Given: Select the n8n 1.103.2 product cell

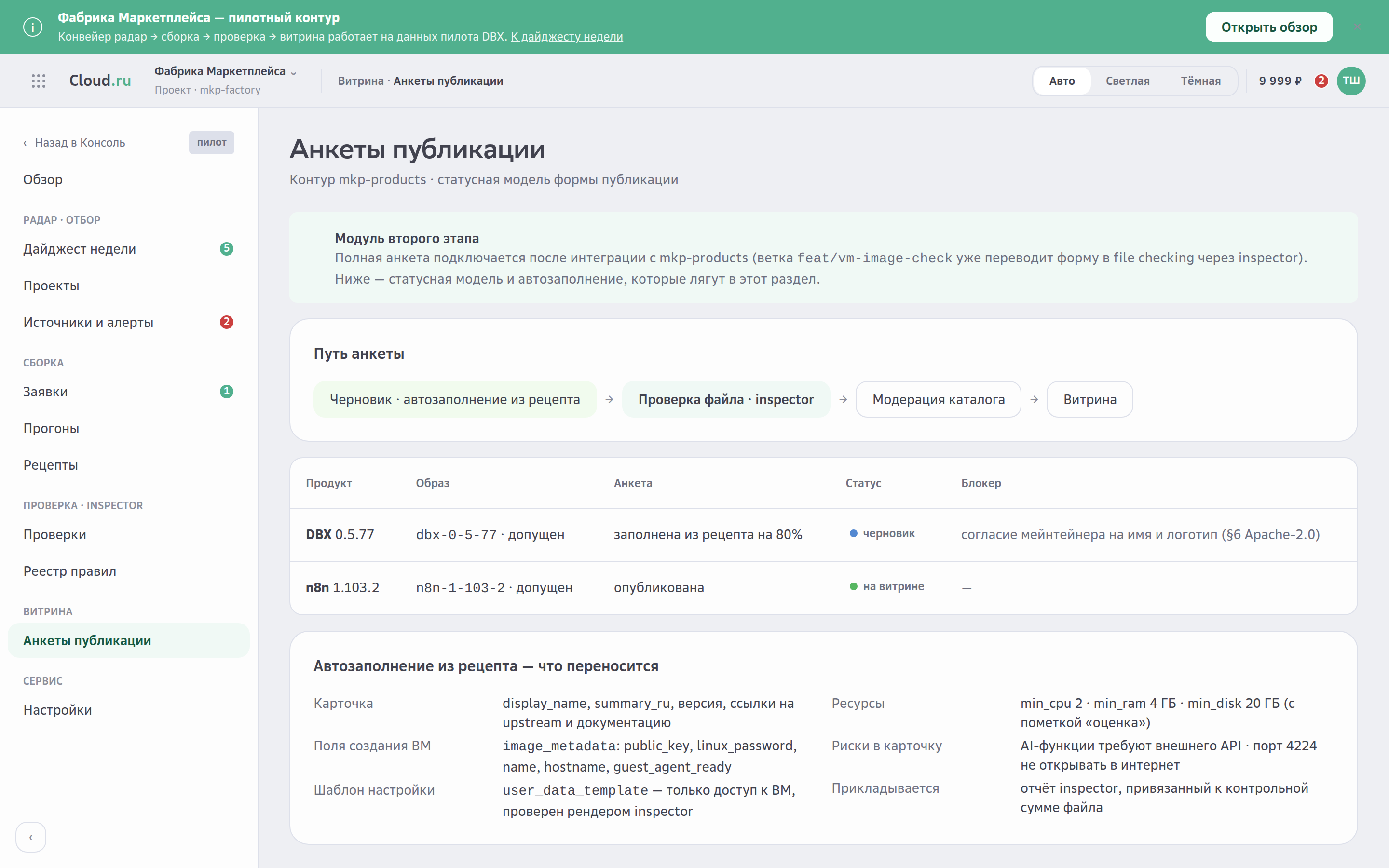Looking at the screenshot, I should click(x=342, y=587).
